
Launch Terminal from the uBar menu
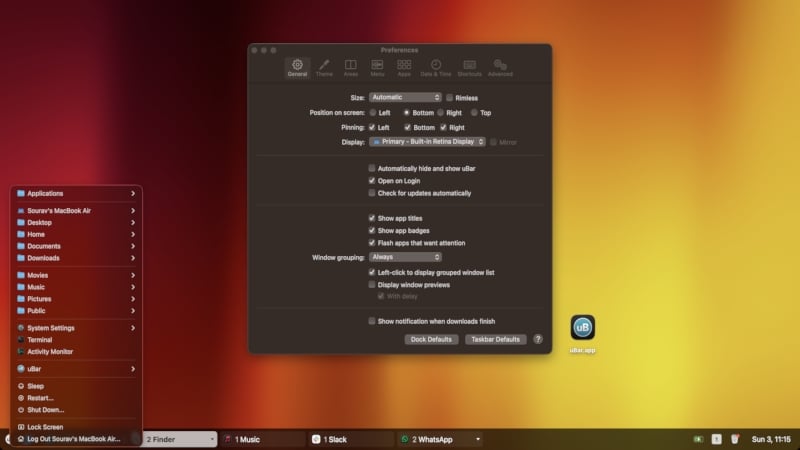point(76,340)
